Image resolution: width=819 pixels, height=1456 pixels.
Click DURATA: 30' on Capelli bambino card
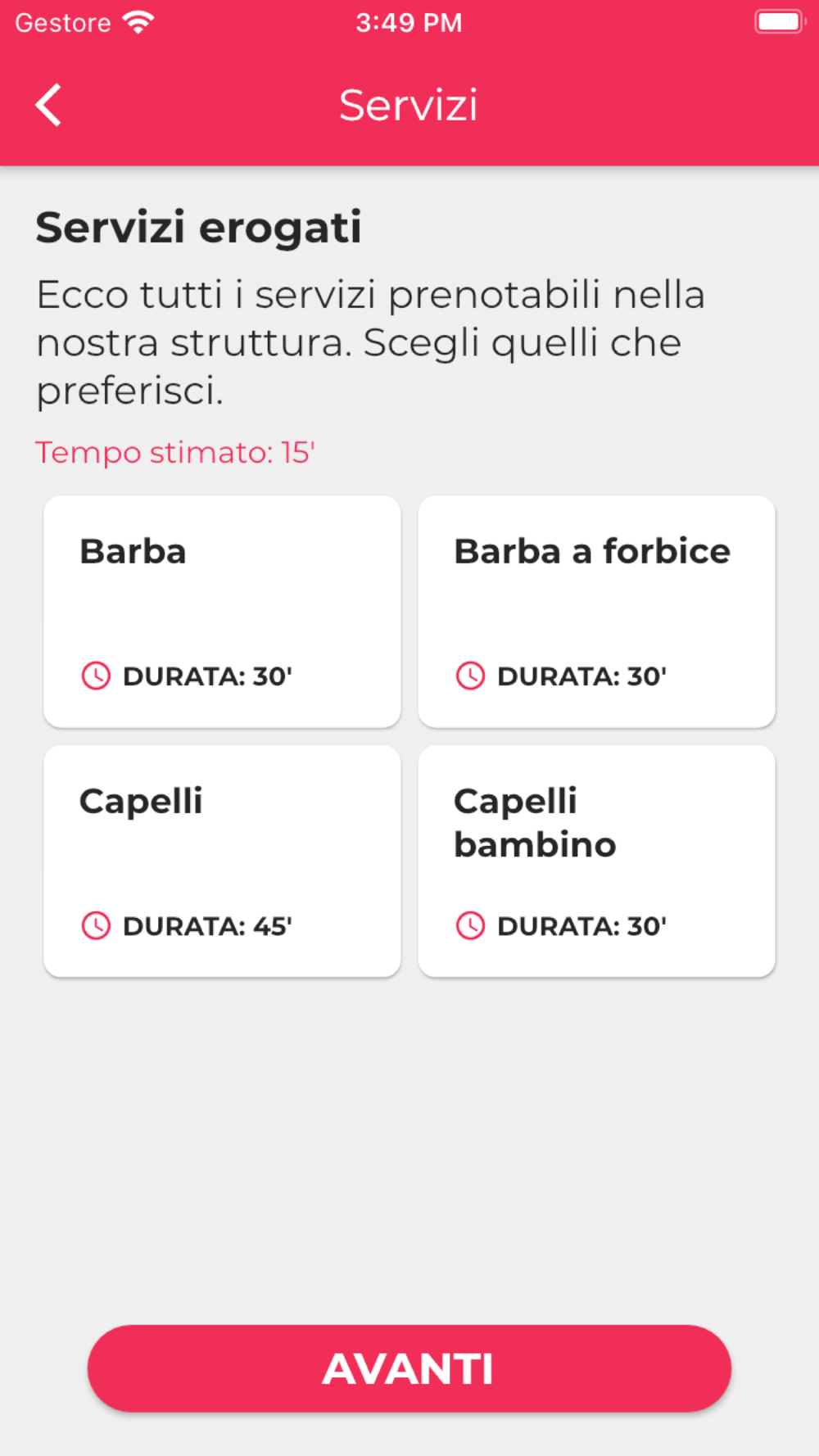(x=581, y=926)
